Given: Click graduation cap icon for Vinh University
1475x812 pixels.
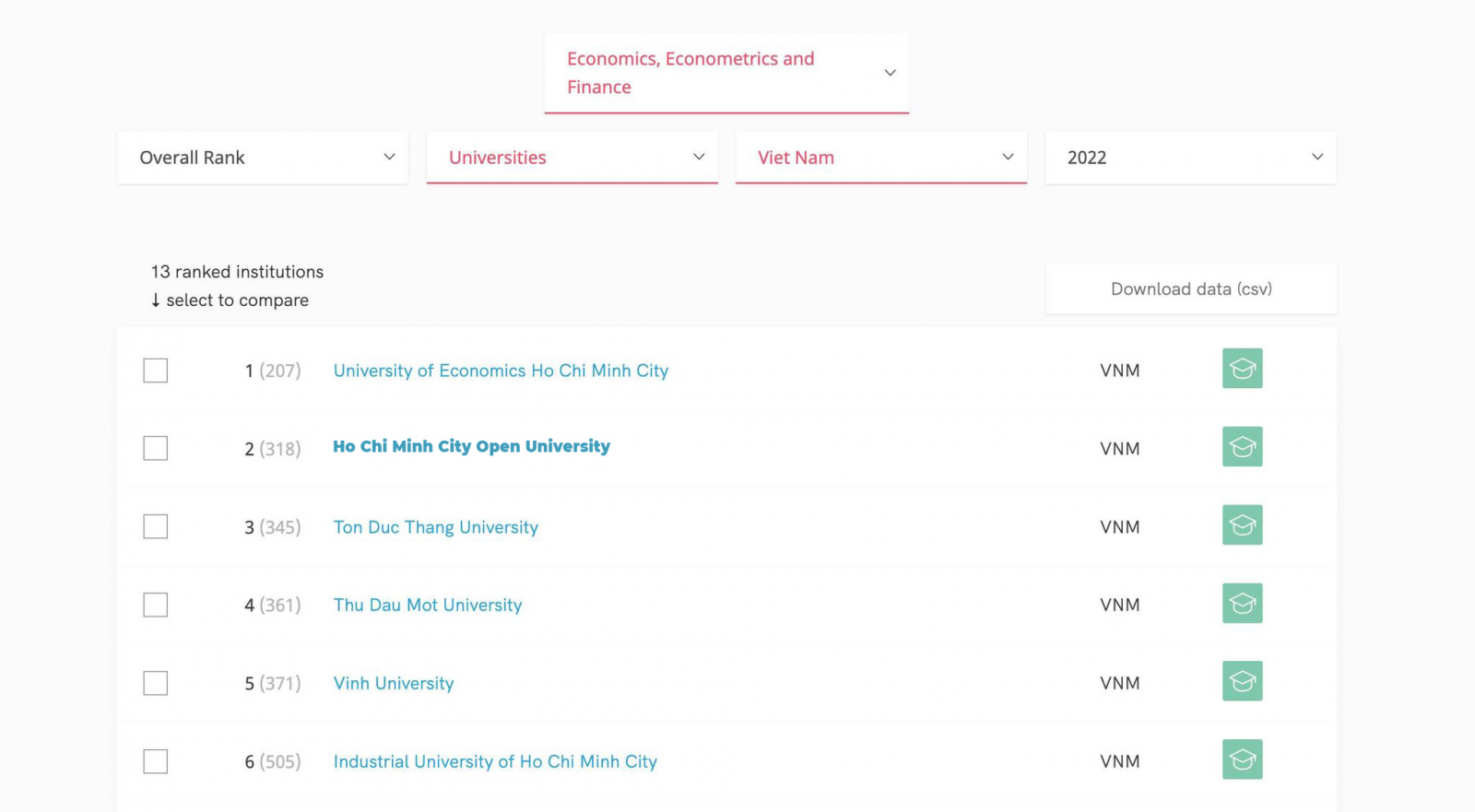Looking at the screenshot, I should point(1242,682).
